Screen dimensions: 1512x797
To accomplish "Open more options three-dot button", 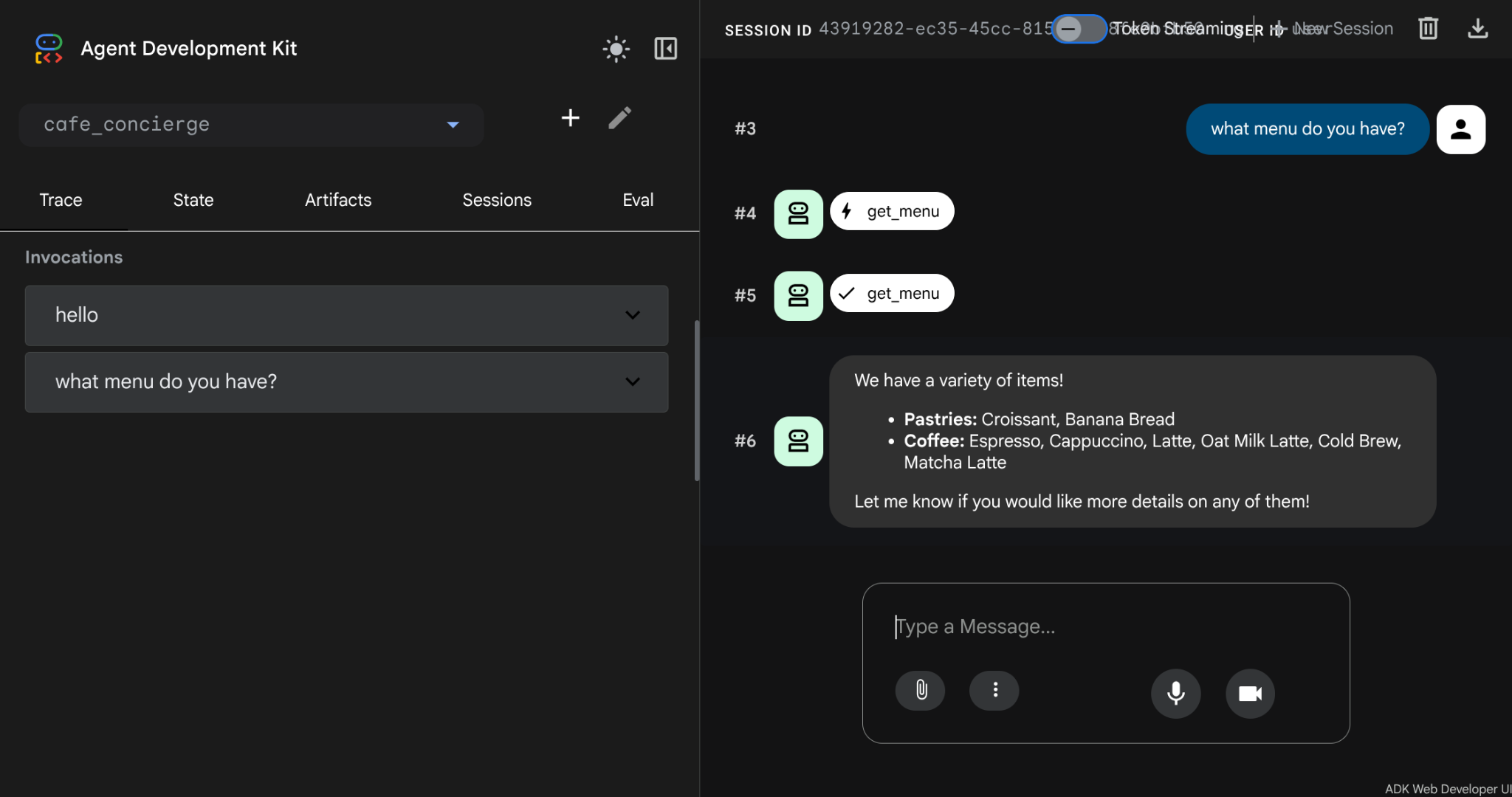I will (994, 690).
